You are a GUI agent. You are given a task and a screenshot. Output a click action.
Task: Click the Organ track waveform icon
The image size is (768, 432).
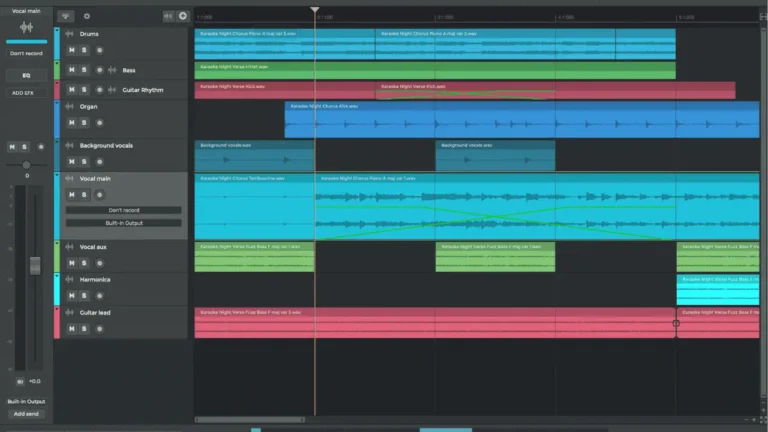click(x=70, y=106)
